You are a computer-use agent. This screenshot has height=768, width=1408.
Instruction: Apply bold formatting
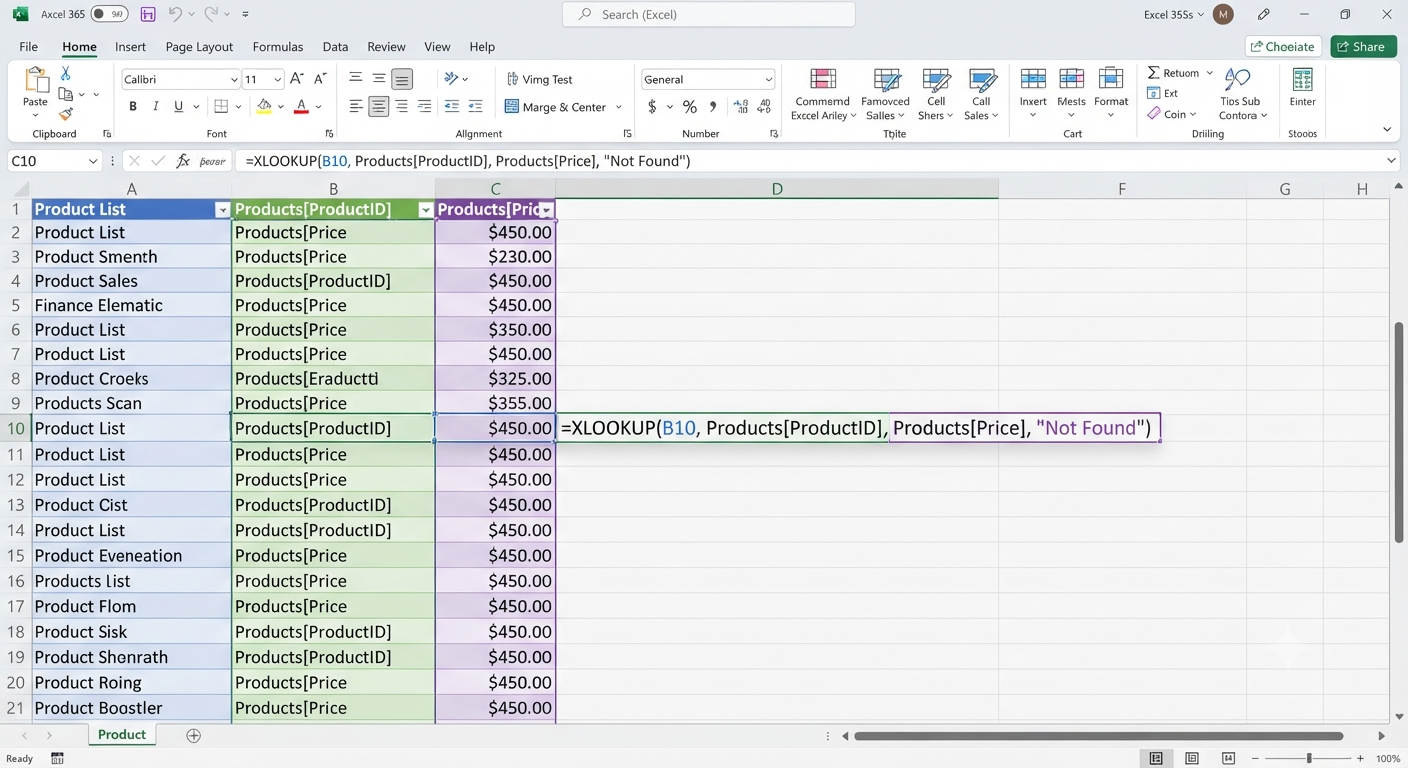(133, 107)
